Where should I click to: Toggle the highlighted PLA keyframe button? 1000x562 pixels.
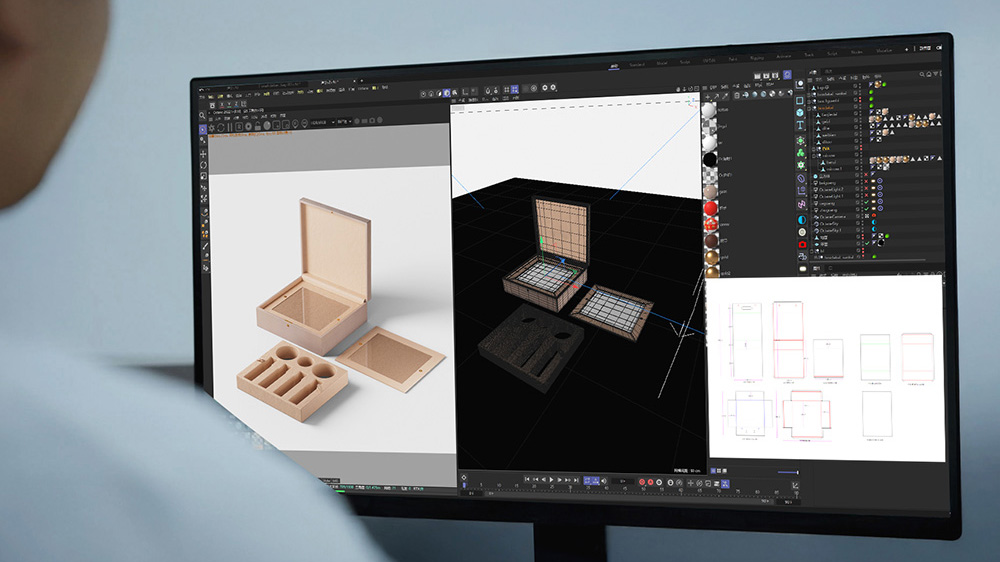coord(725,484)
